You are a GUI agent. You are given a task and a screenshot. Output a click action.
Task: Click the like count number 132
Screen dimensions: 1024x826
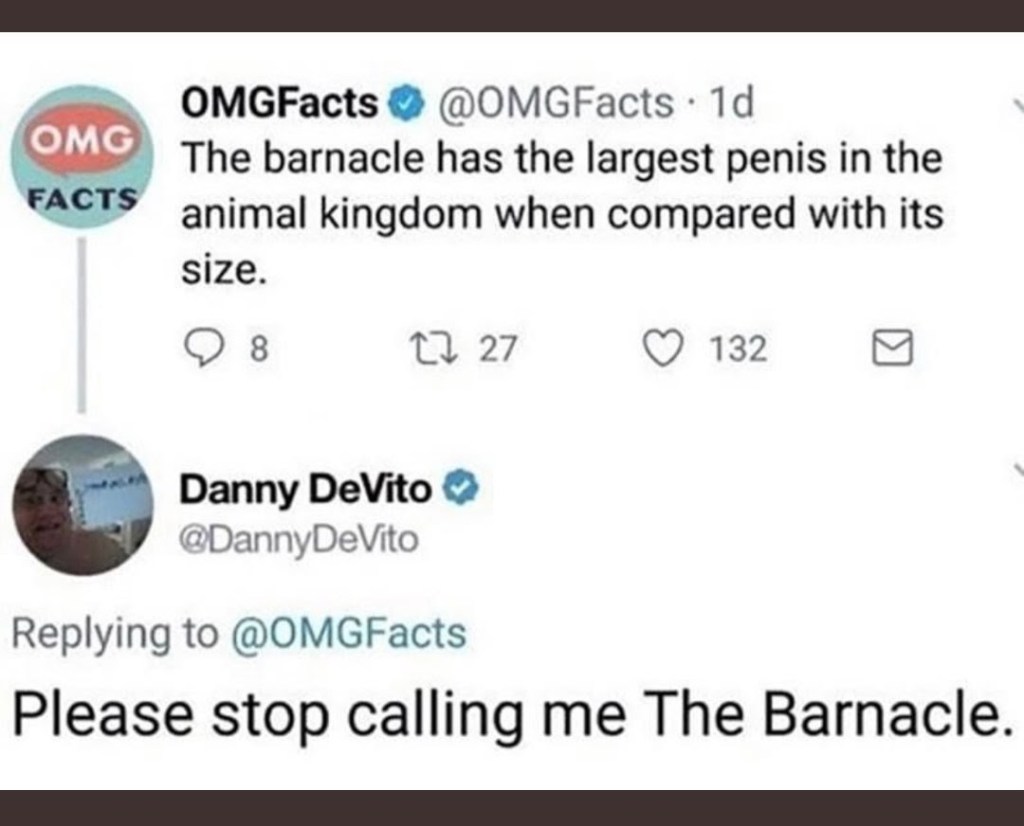click(x=739, y=349)
